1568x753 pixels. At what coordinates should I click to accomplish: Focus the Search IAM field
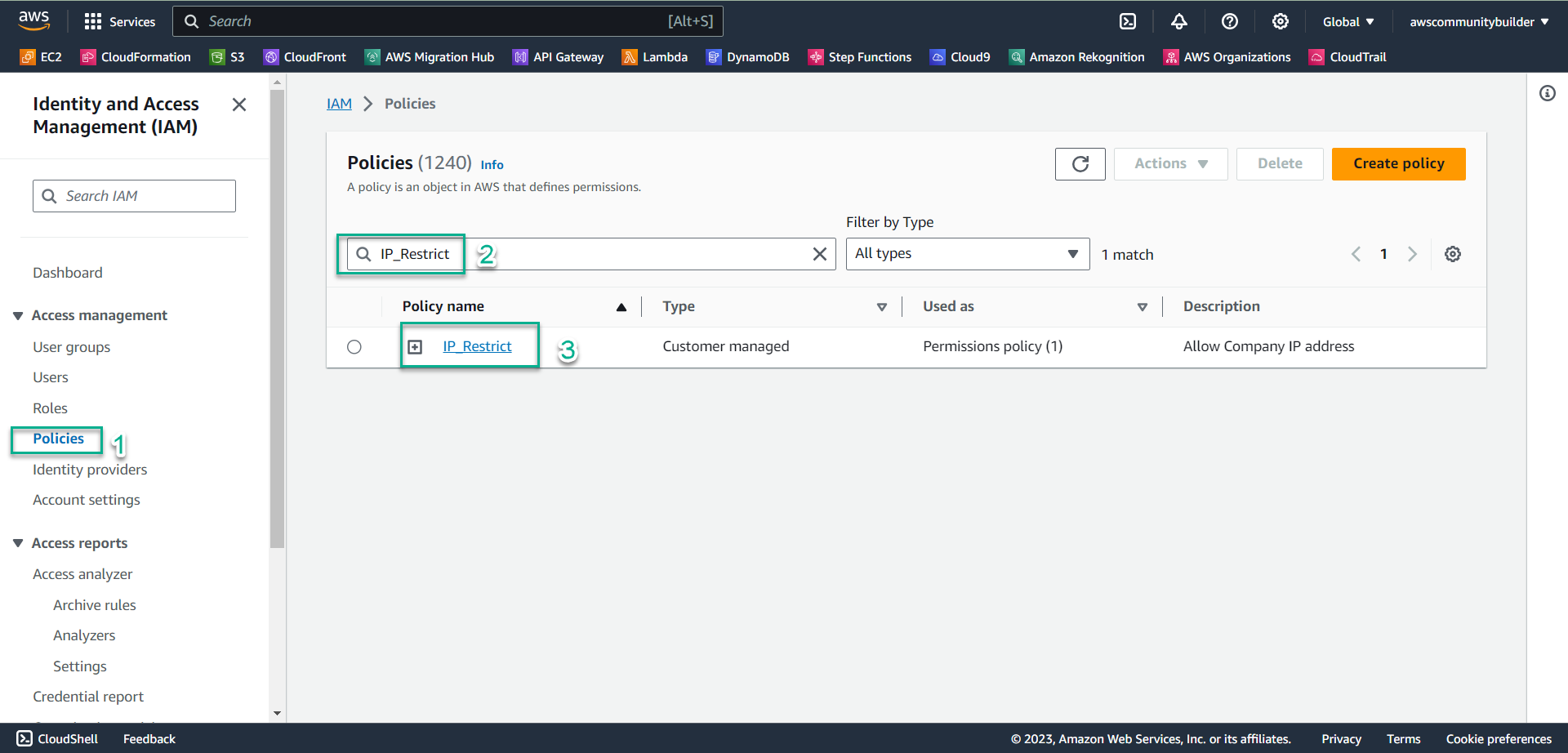point(134,196)
